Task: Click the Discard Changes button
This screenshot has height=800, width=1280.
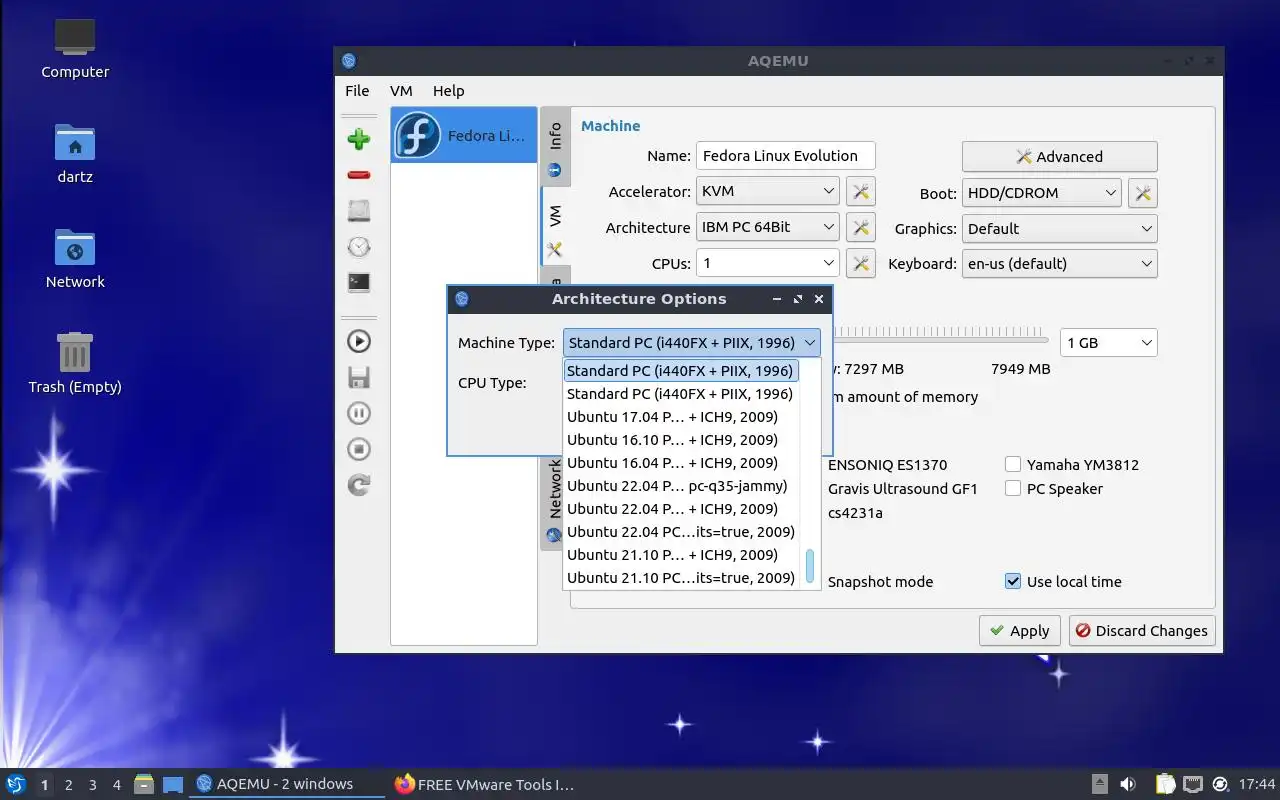Action: (x=1142, y=631)
